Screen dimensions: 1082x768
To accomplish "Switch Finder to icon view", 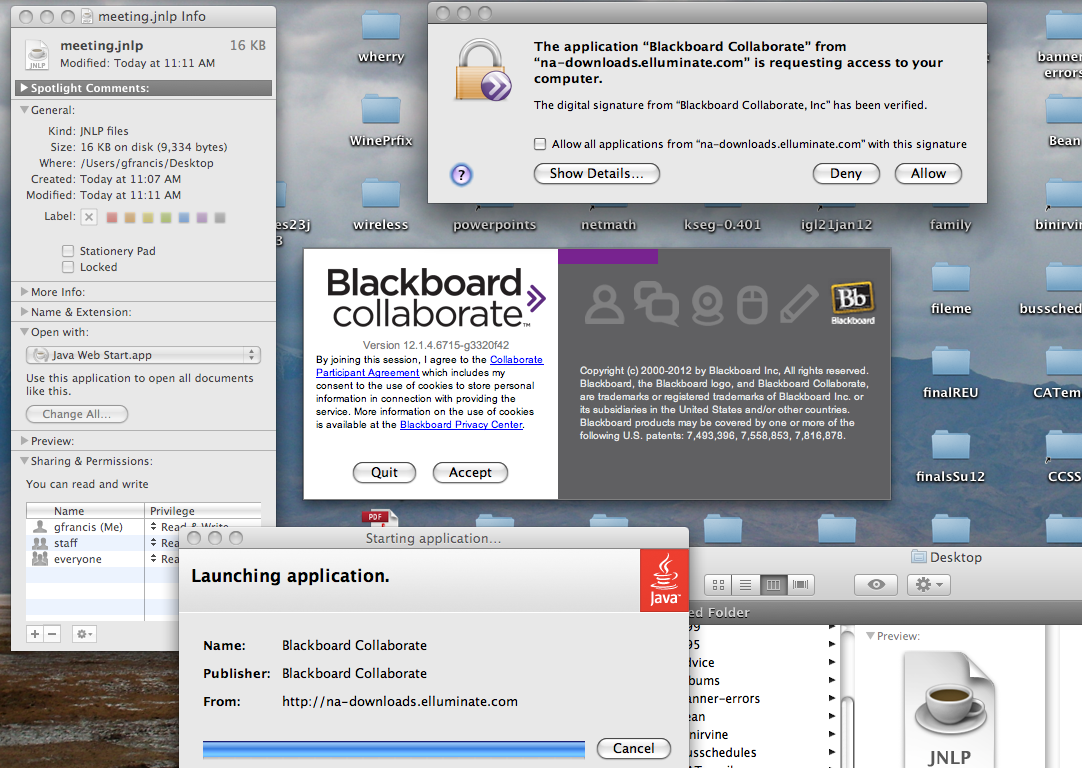I will (719, 584).
